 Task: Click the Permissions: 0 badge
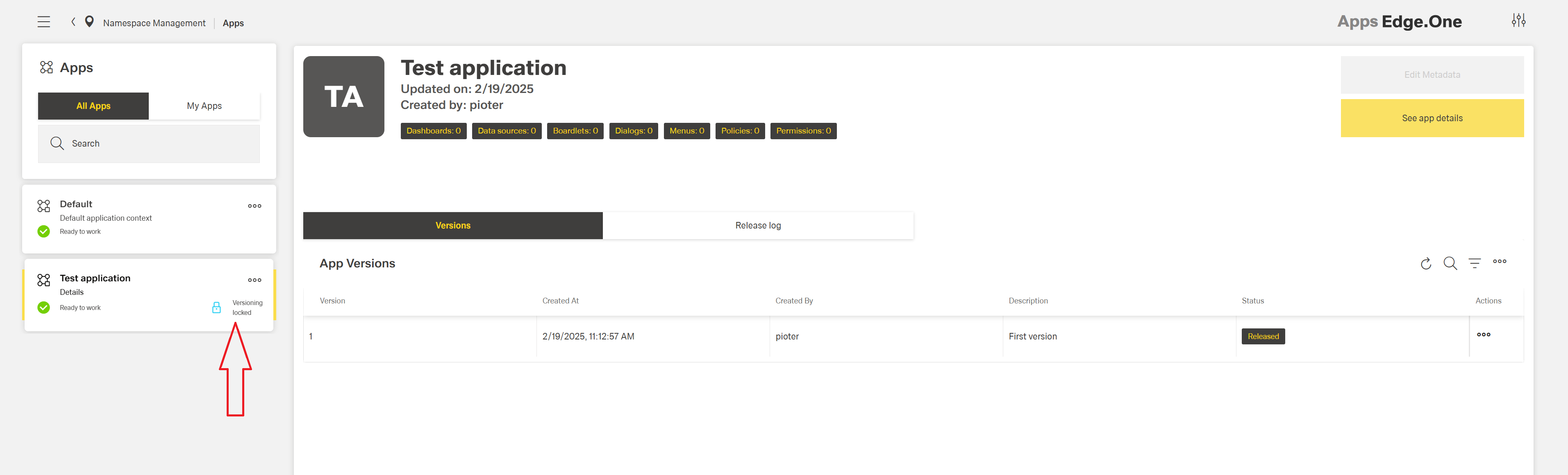[x=804, y=131]
